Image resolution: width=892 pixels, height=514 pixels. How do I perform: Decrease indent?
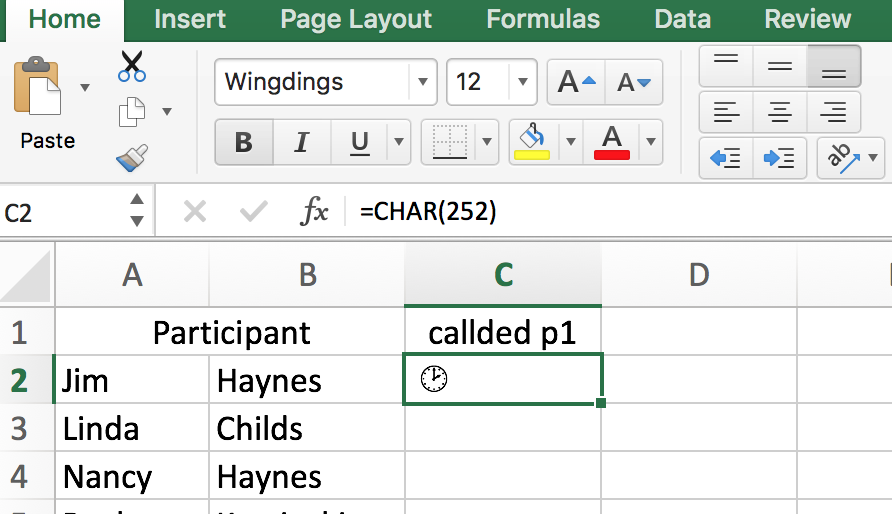click(726, 158)
